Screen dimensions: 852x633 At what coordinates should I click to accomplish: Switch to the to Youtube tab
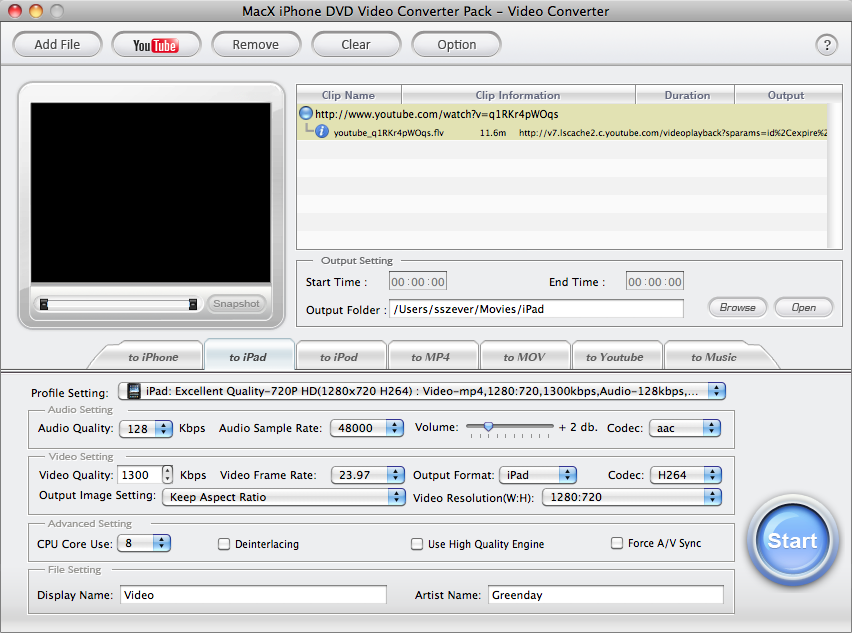[x=615, y=357]
